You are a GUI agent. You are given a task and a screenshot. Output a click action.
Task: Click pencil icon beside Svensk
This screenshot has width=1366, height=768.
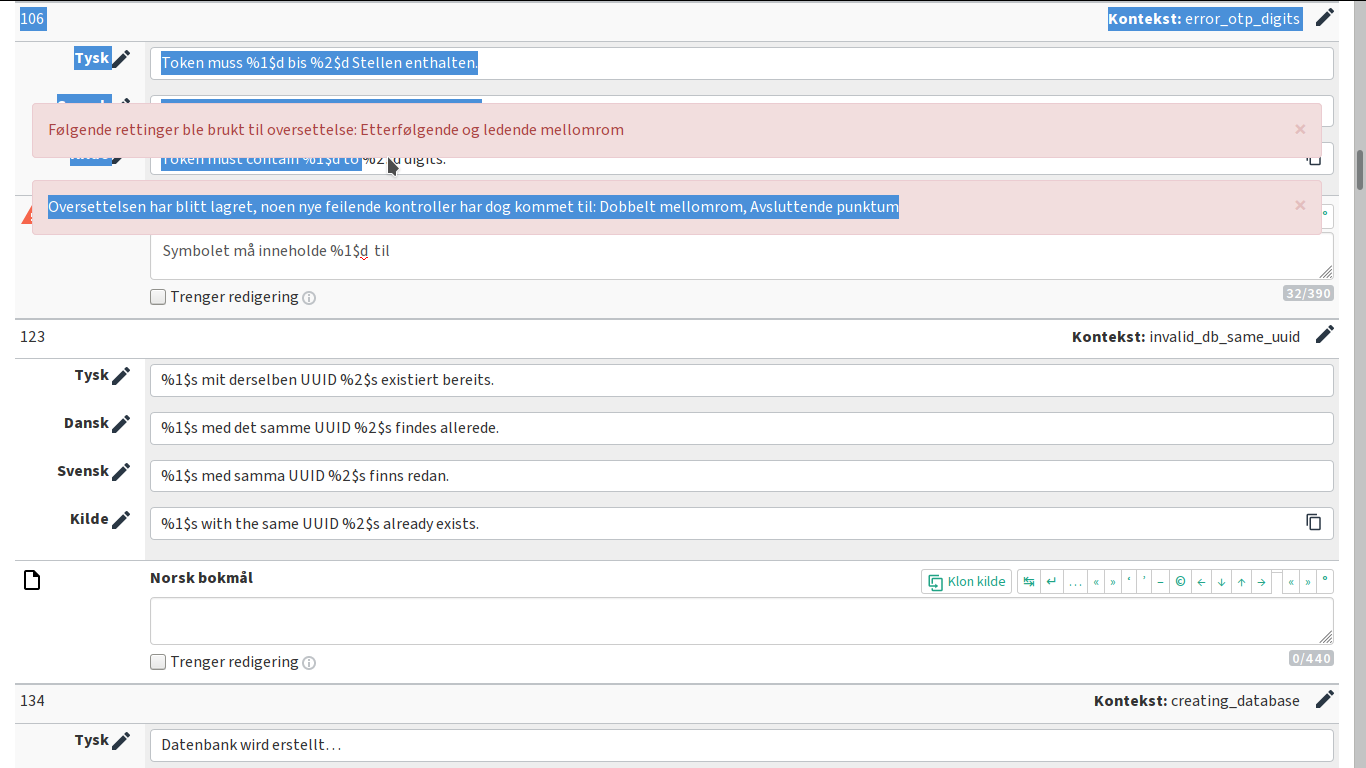(120, 472)
